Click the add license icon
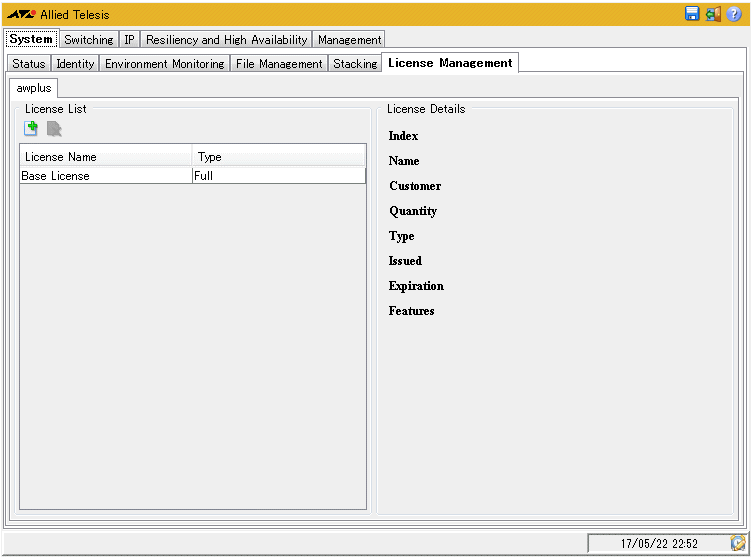Viewport: 752px width, 557px height. [31, 128]
